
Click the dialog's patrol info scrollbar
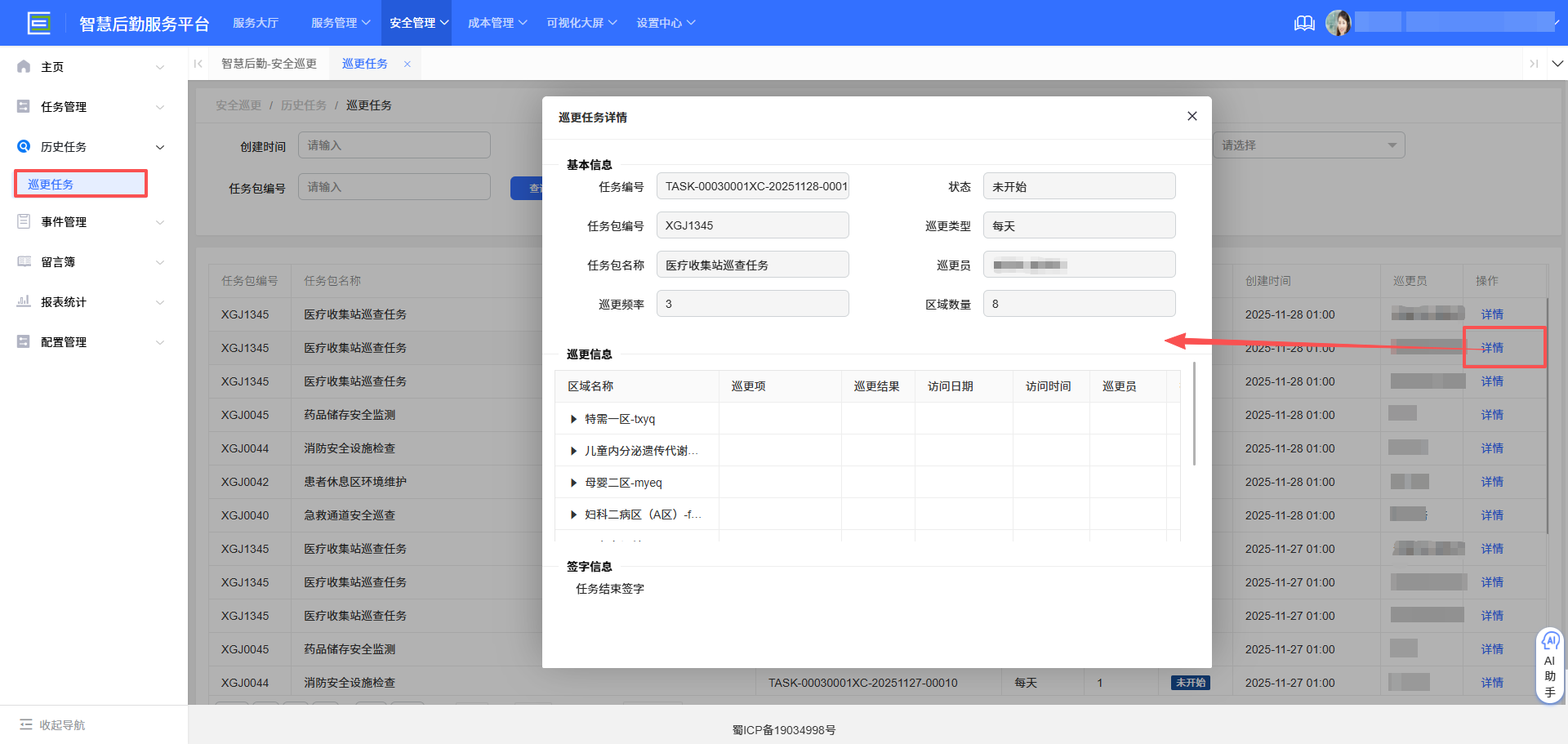[1194, 413]
